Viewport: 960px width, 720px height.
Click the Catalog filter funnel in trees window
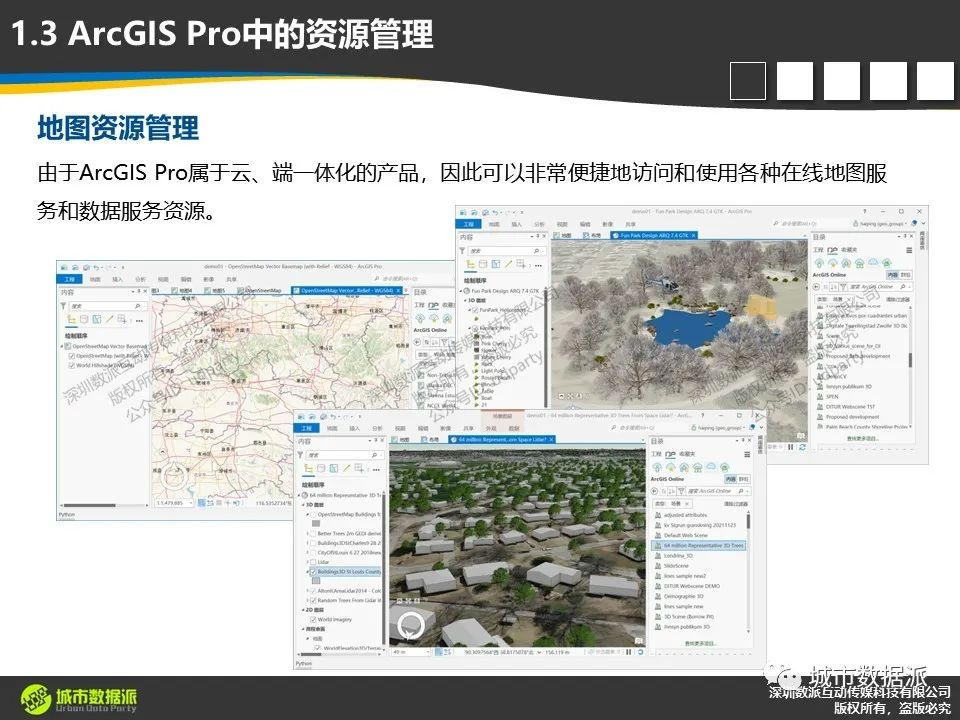[681, 491]
